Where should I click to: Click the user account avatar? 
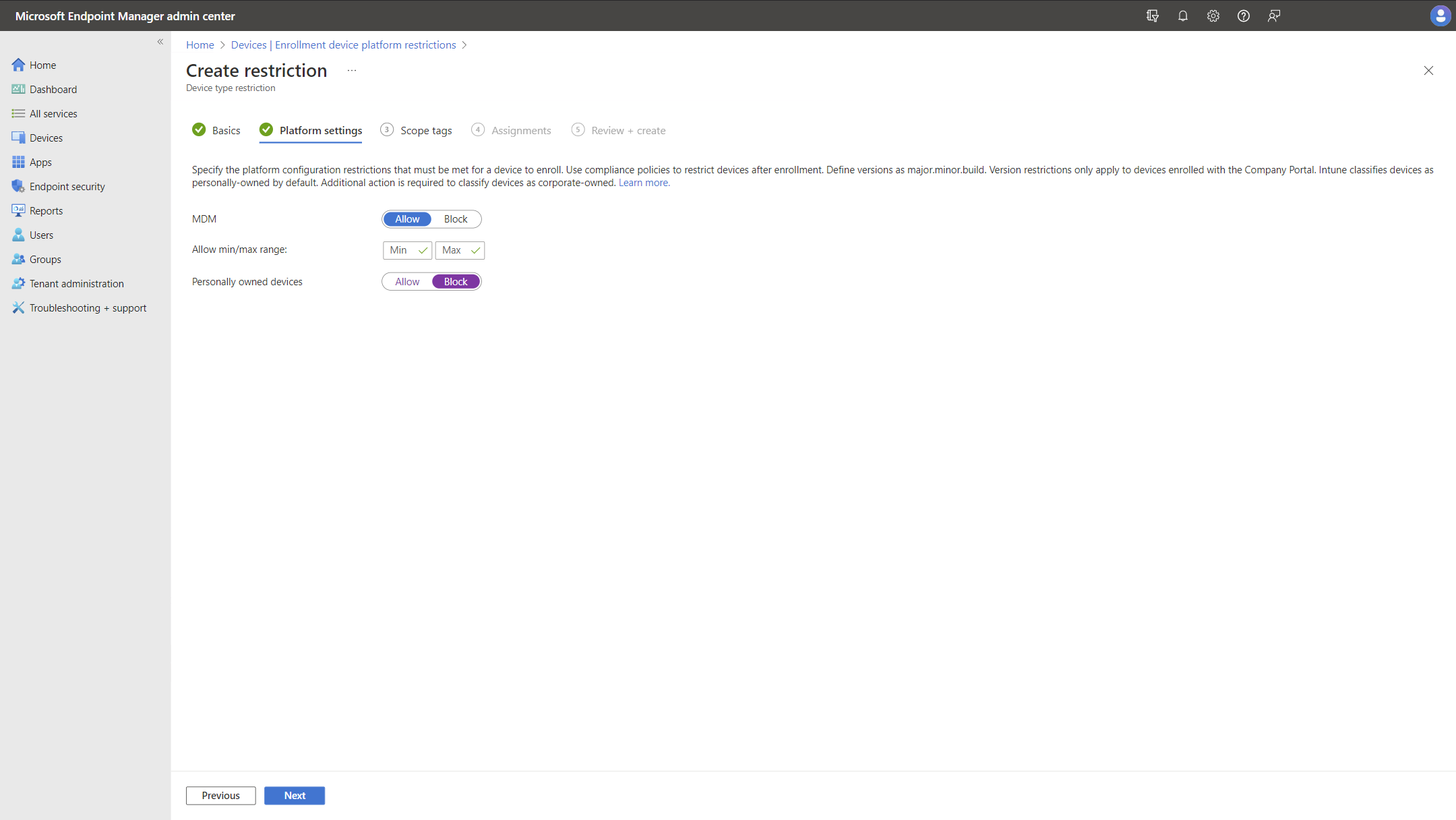[x=1440, y=16]
